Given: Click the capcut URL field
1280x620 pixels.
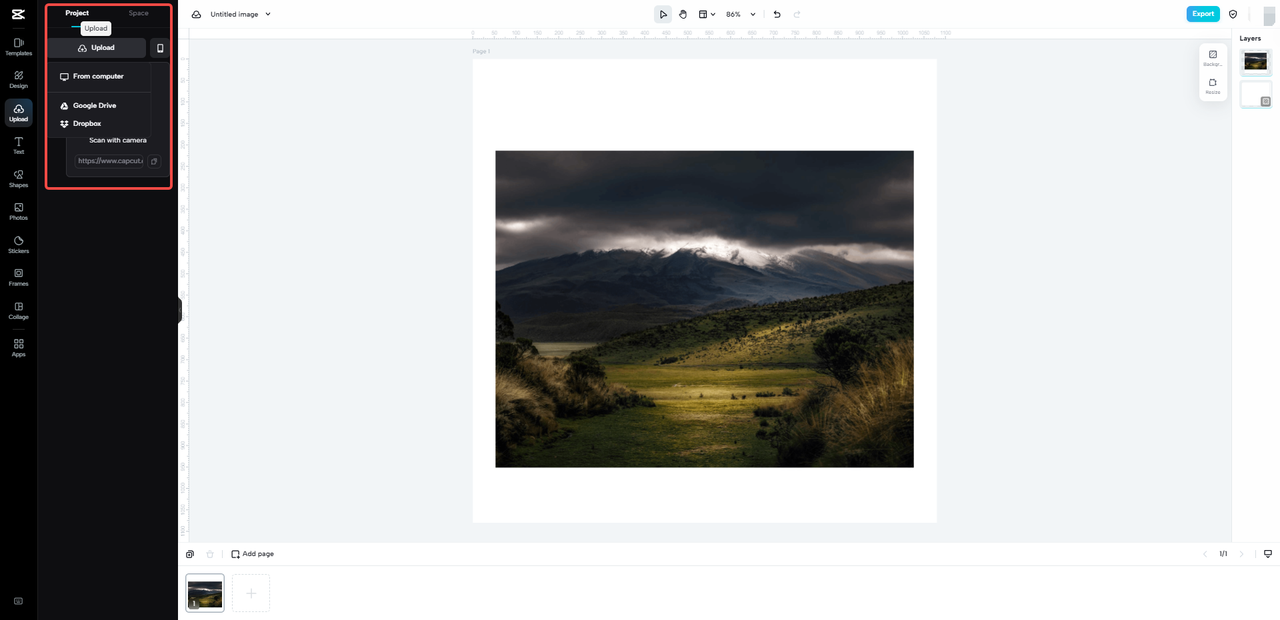Looking at the screenshot, I should (110, 161).
